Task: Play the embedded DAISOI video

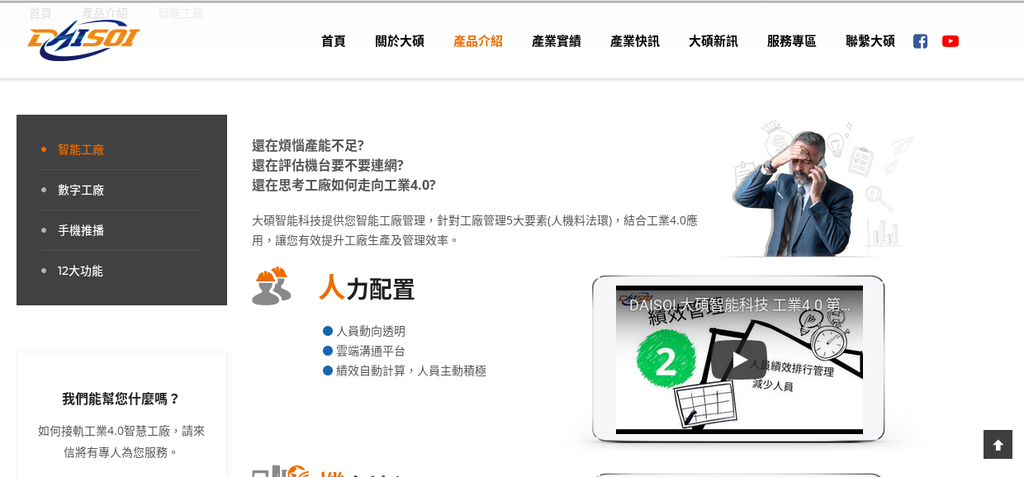Action: tap(739, 359)
